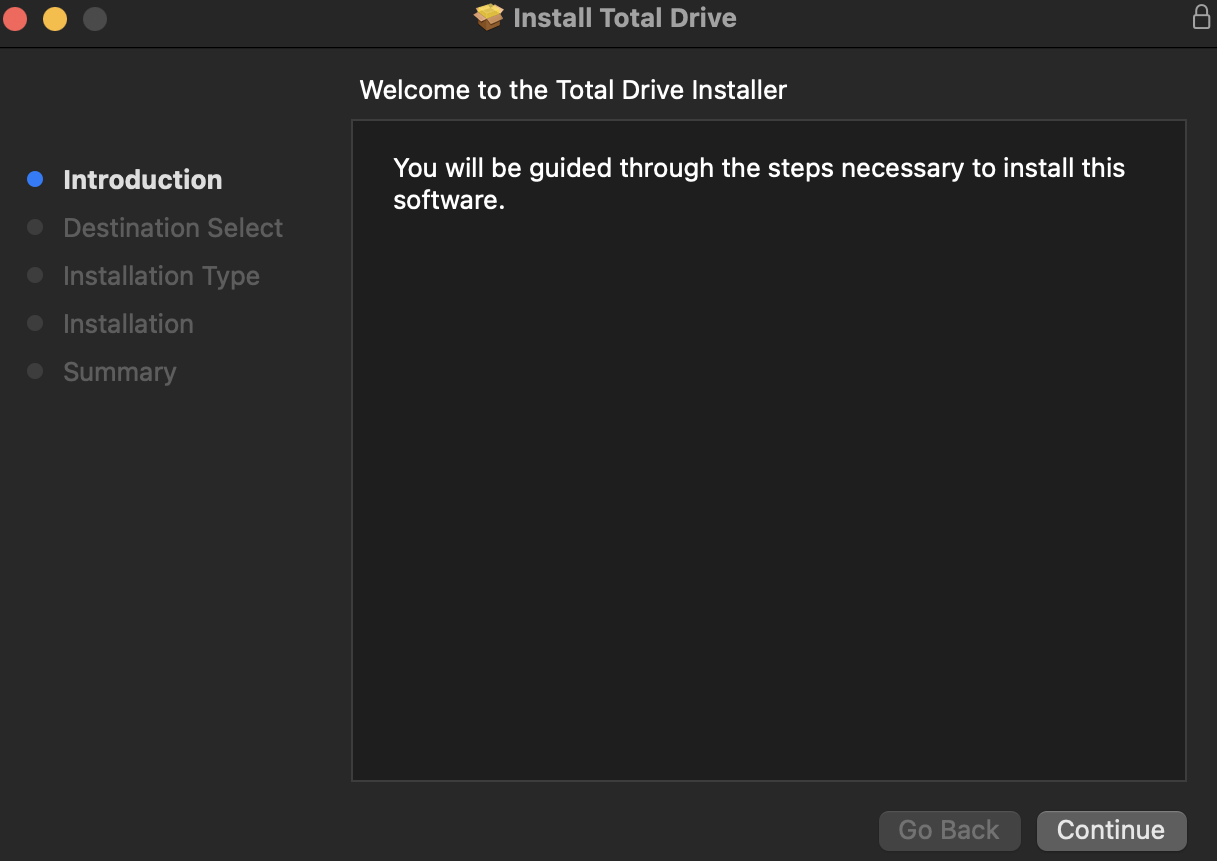Click the disabled Go Back button
Screen dimensions: 1217x861
pos(948,830)
